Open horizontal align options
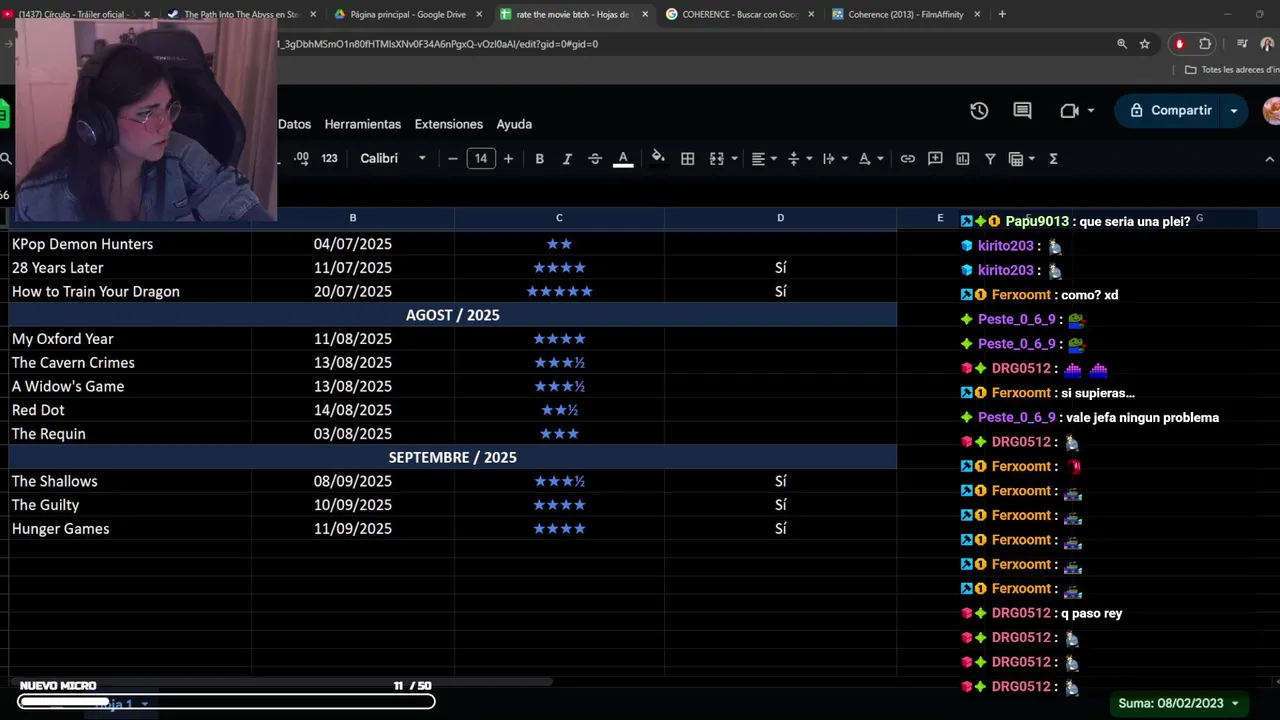The image size is (1280, 720). pos(764,158)
